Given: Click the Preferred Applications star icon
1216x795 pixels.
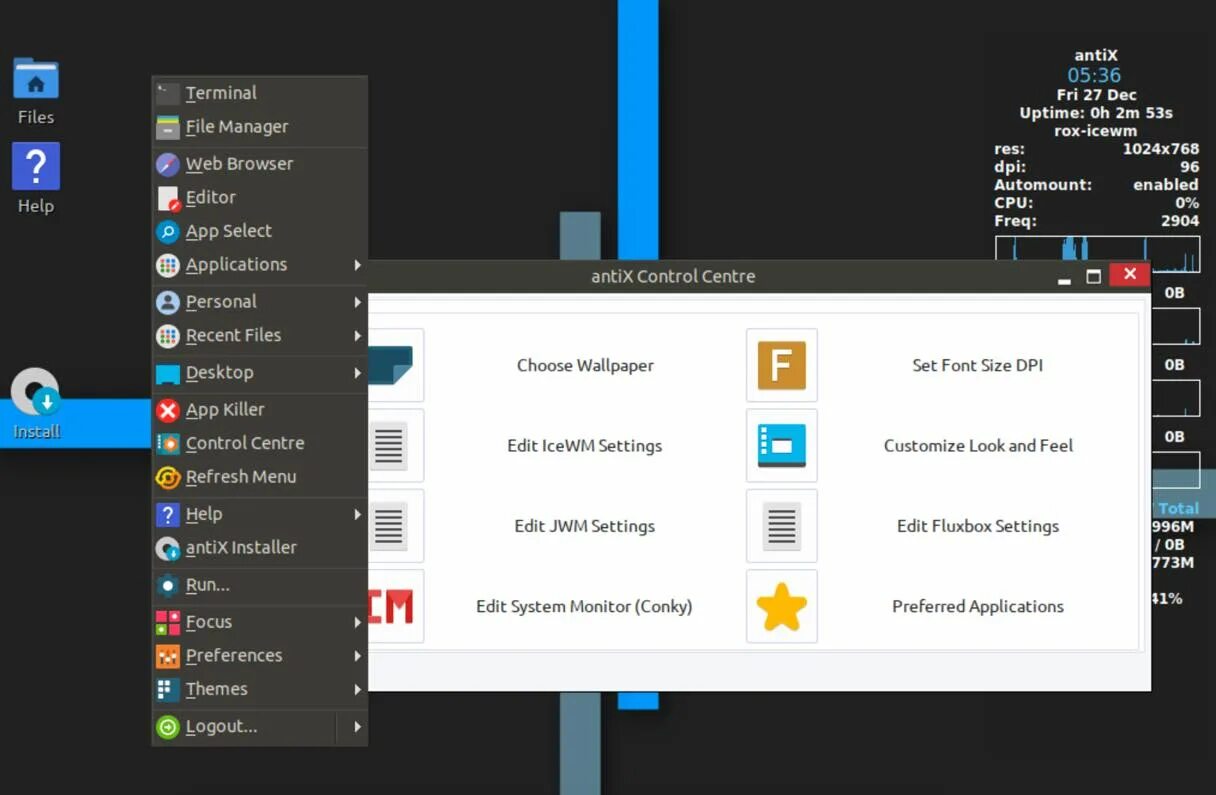Looking at the screenshot, I should click(x=782, y=607).
